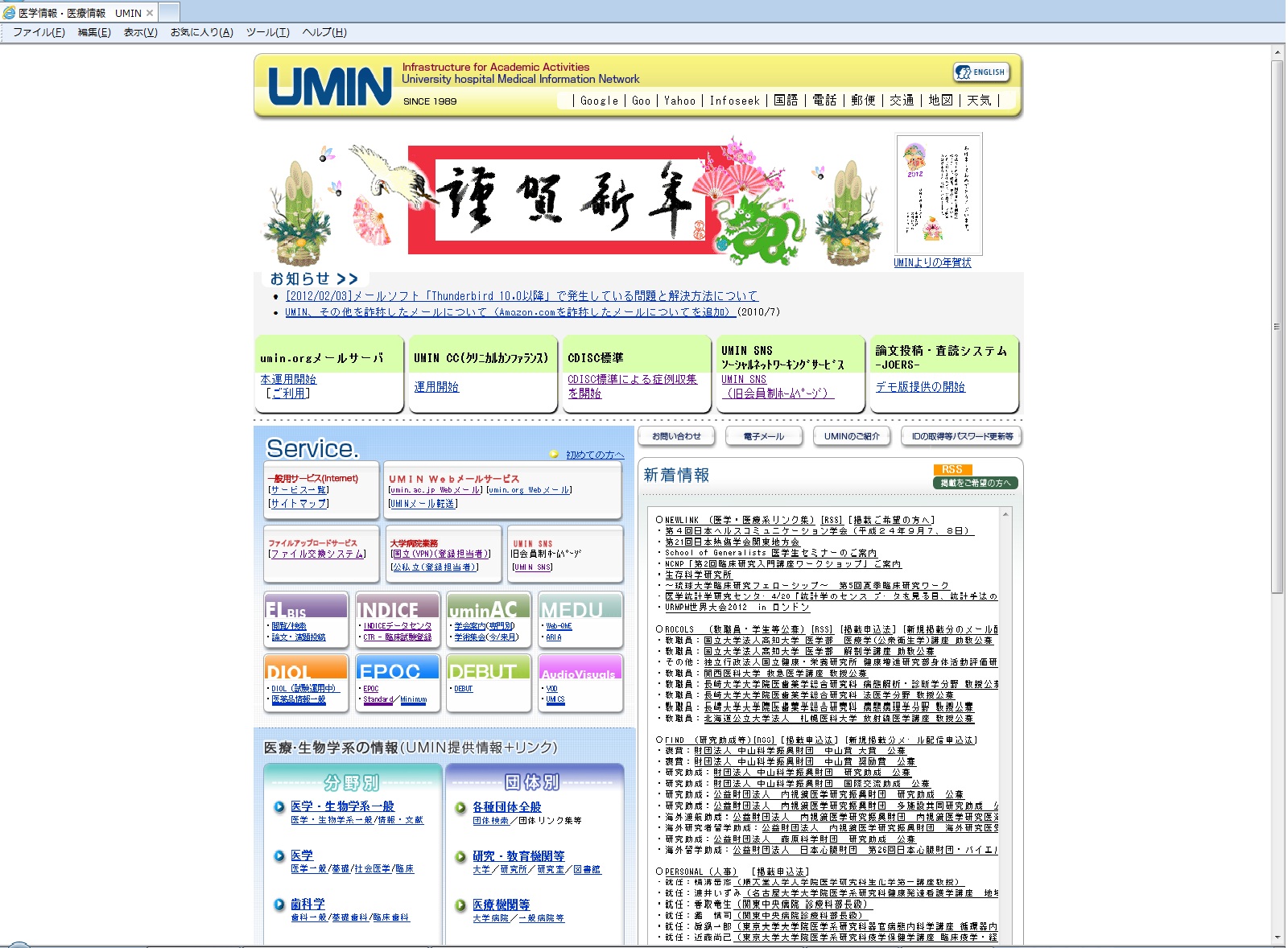Click the uminAC banner image
This screenshot has height=948, width=1288.
coord(489,606)
